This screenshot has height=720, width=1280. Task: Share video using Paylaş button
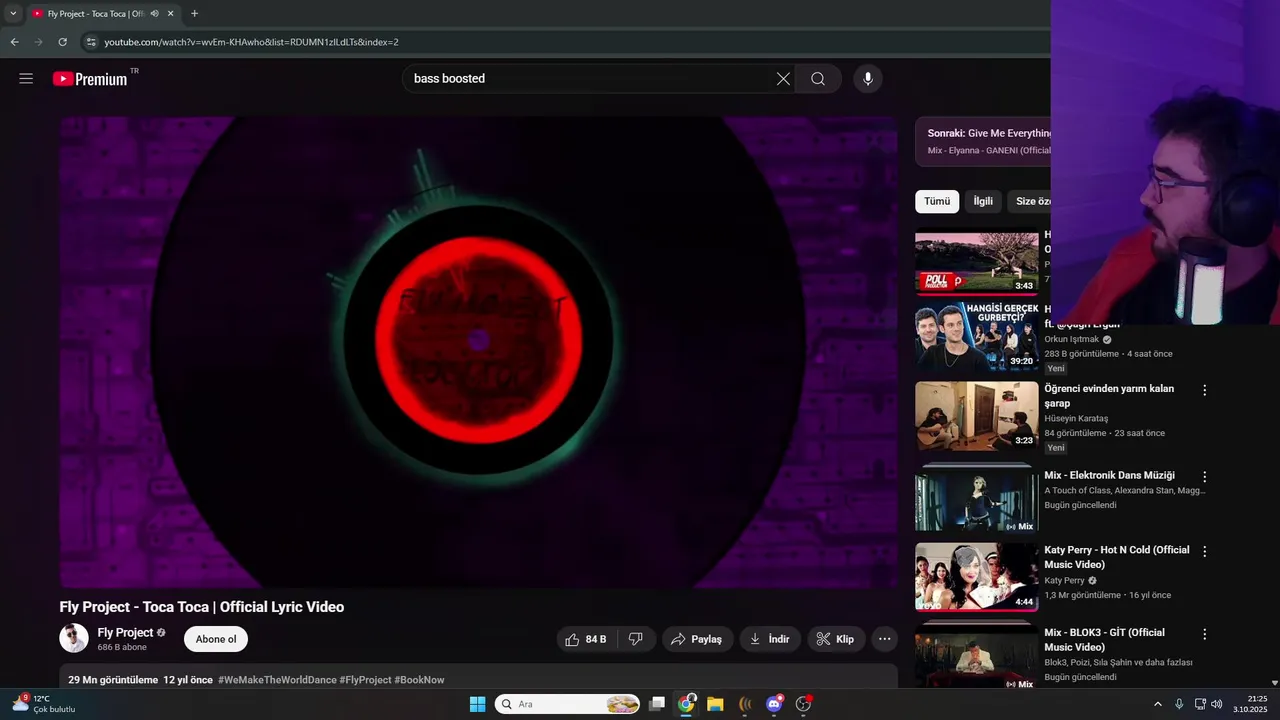(697, 639)
